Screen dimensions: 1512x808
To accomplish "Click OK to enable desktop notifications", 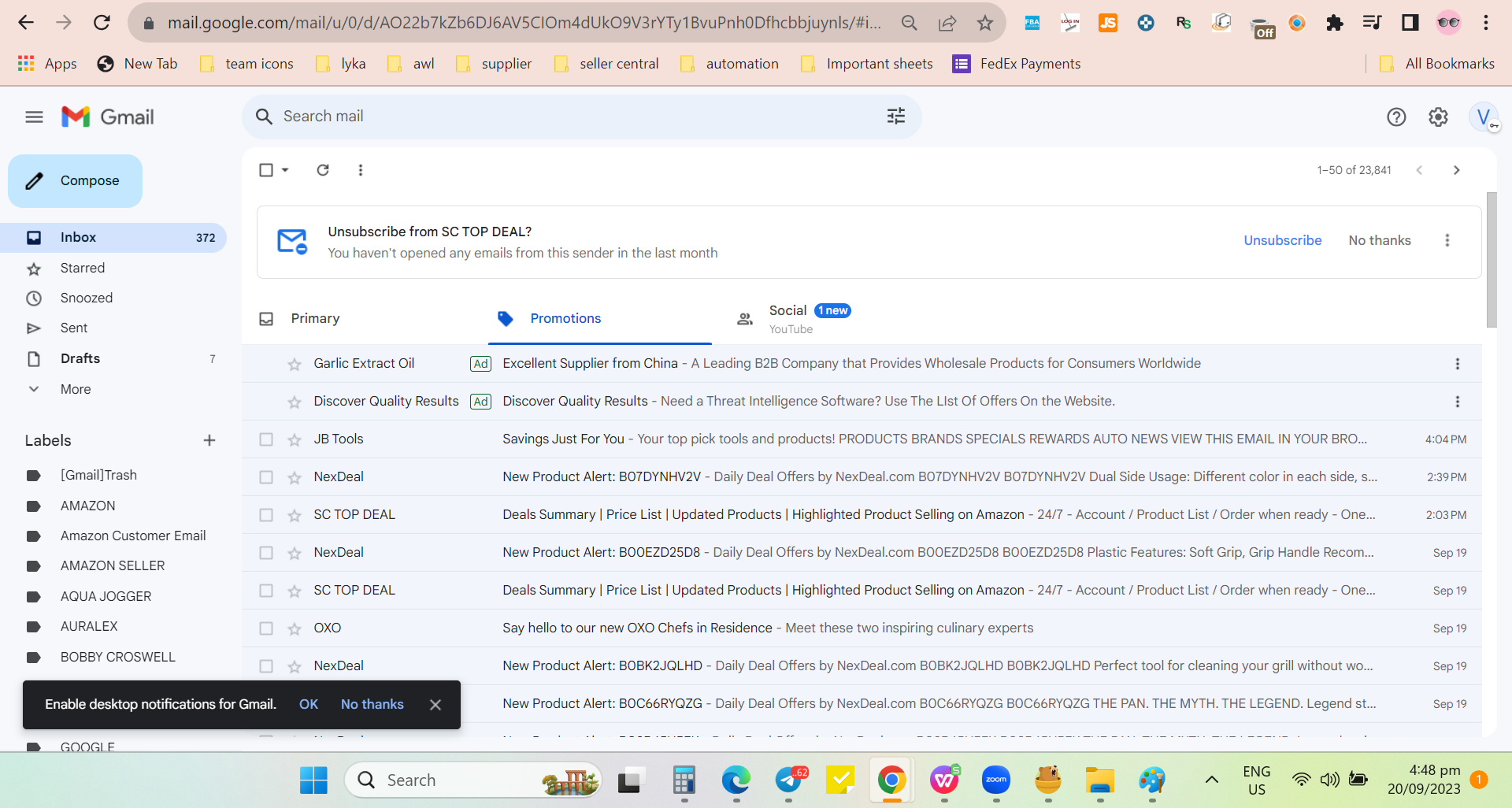I will [x=309, y=704].
